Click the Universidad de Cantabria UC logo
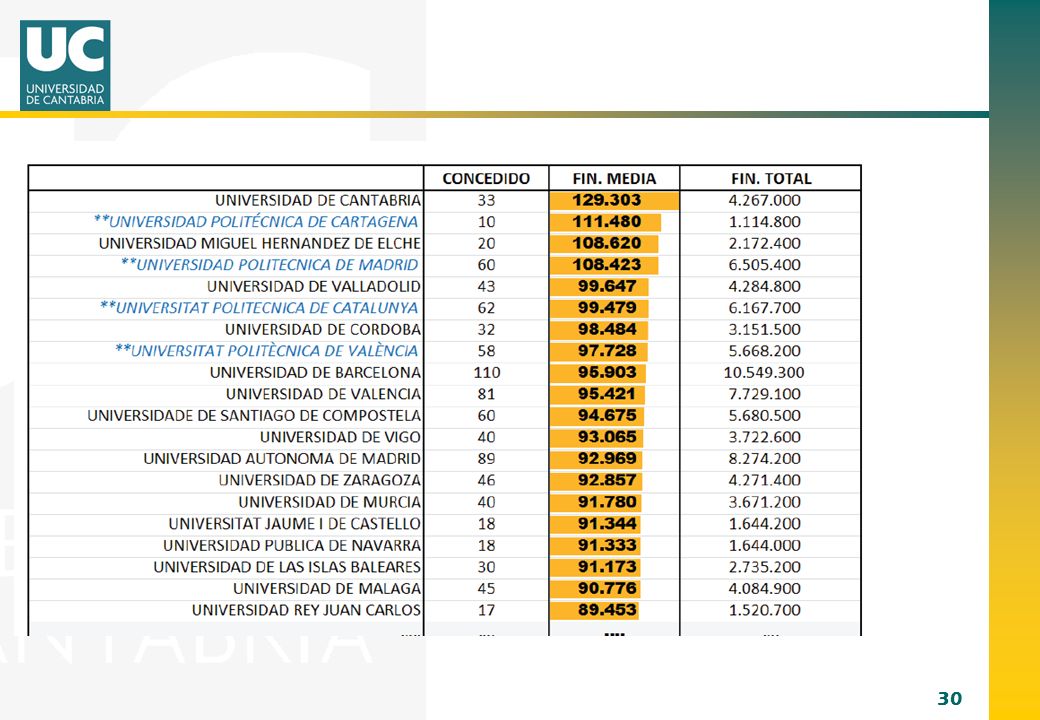 click(65, 65)
